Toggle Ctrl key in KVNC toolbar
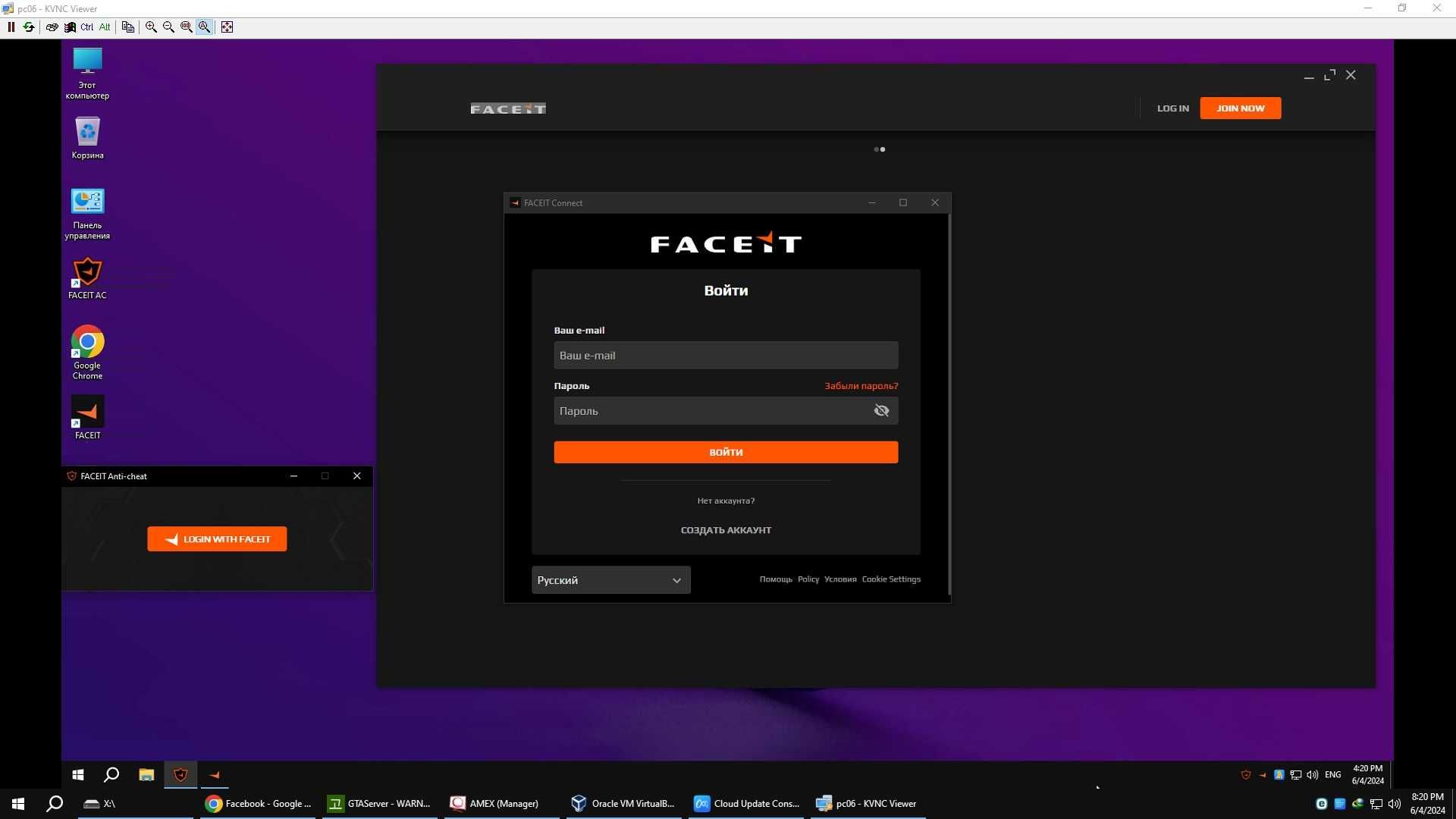The width and height of the screenshot is (1456, 819). click(87, 27)
